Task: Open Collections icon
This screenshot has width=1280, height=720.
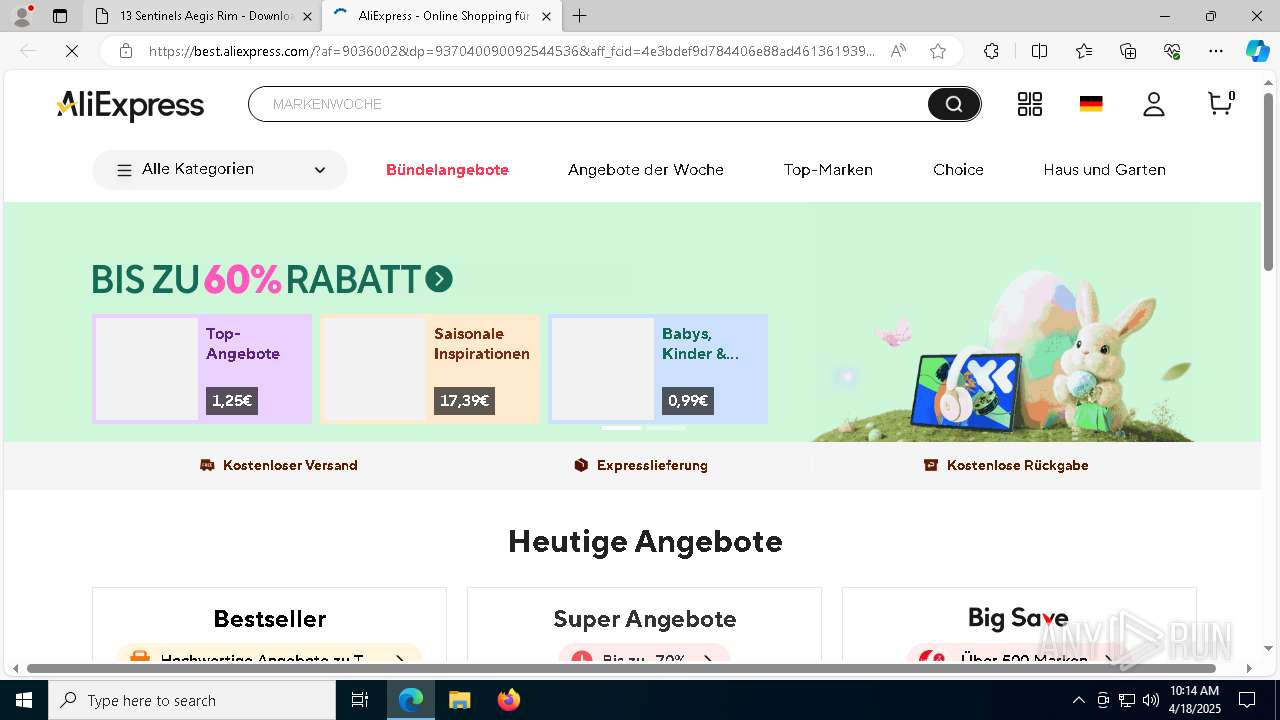Action: 1128,51
